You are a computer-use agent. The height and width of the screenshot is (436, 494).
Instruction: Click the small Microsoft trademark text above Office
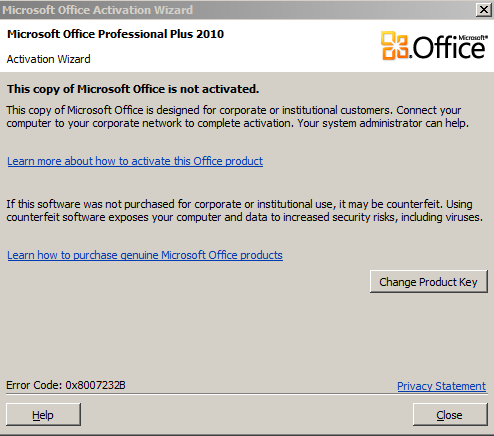tap(473, 38)
